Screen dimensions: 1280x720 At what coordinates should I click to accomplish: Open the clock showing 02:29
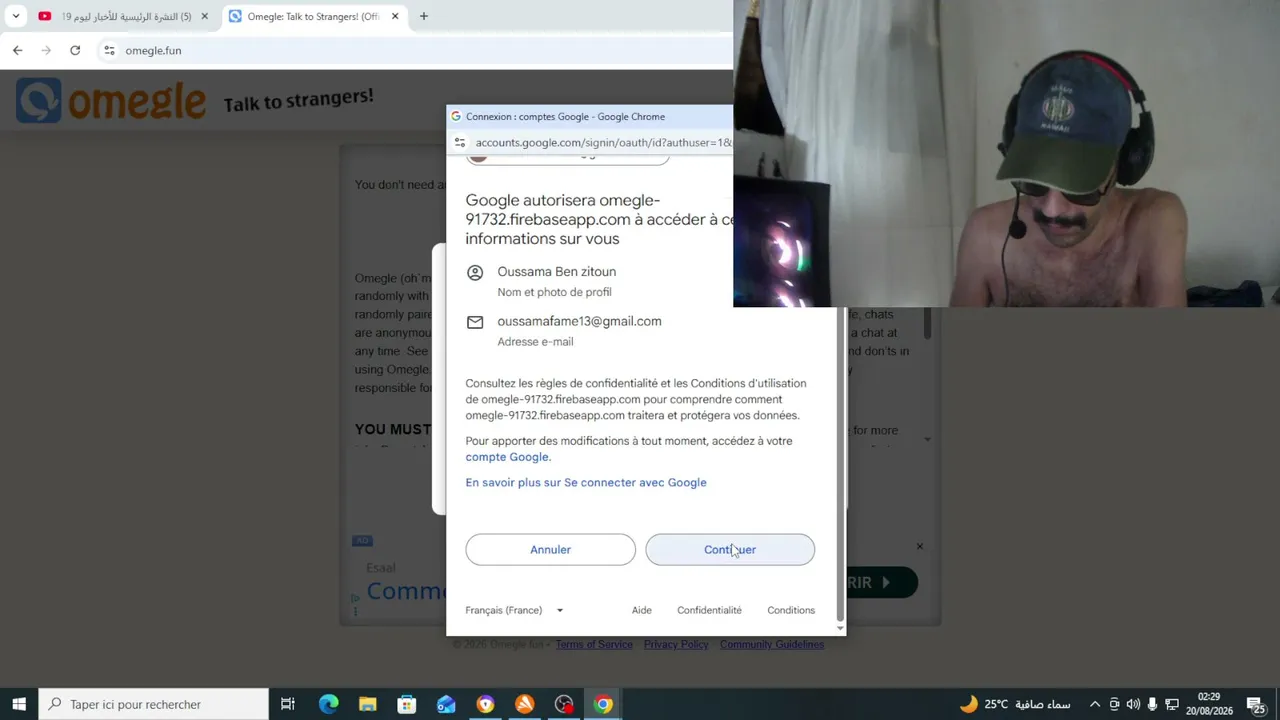tap(1208, 704)
